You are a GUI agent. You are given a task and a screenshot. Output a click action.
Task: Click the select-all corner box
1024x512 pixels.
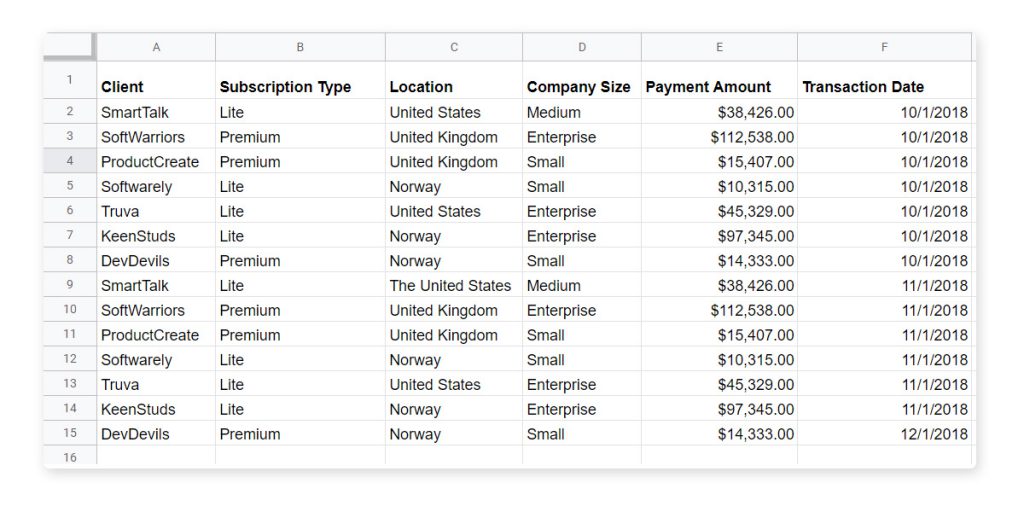click(70, 46)
